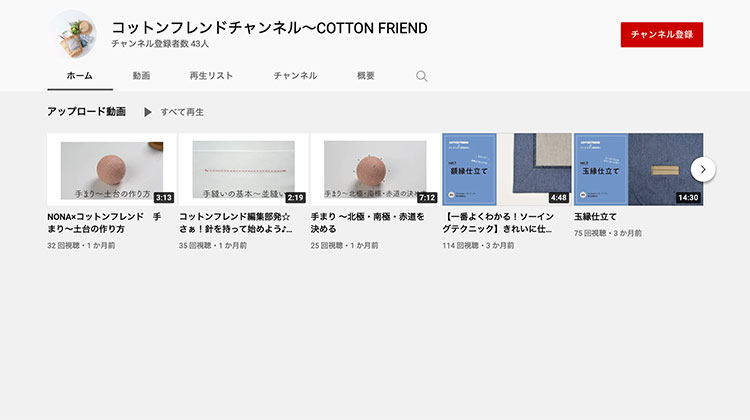The width and height of the screenshot is (750, 420).
Task: Click the text 35 回視聴・1 か月前
Action: (x=213, y=245)
